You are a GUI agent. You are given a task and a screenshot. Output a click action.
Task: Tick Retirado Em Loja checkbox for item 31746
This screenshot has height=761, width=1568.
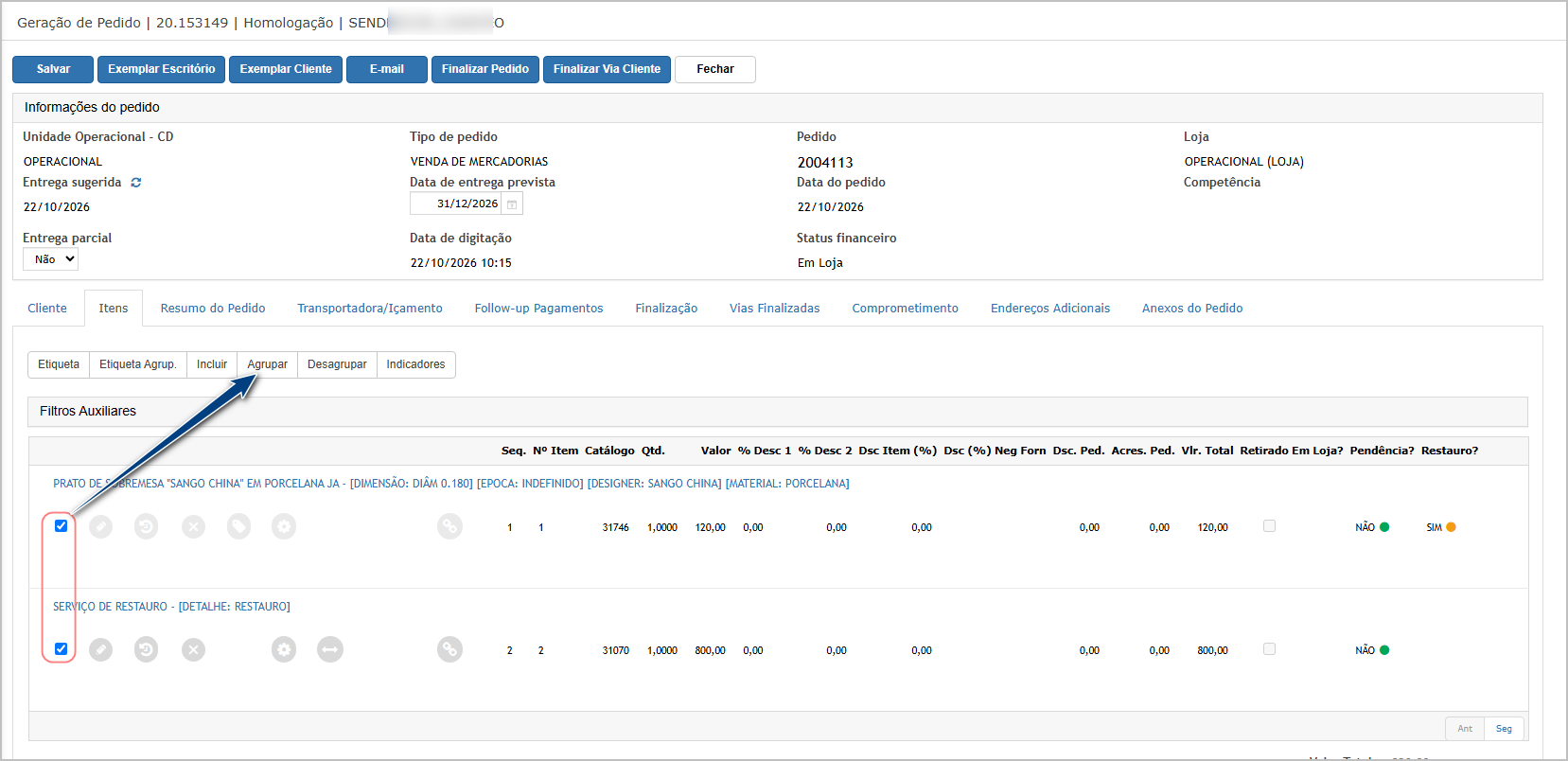pos(1269,525)
